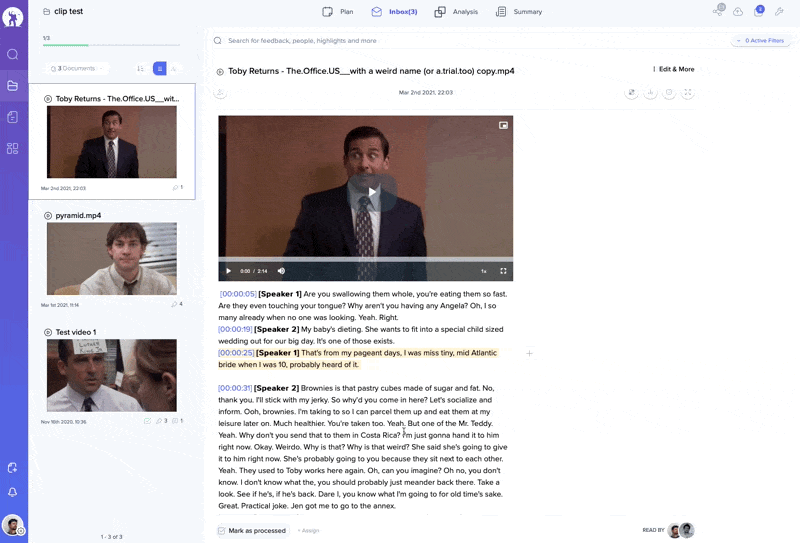
Task: Open the folder icon in the sidebar
Action: tap(13, 86)
